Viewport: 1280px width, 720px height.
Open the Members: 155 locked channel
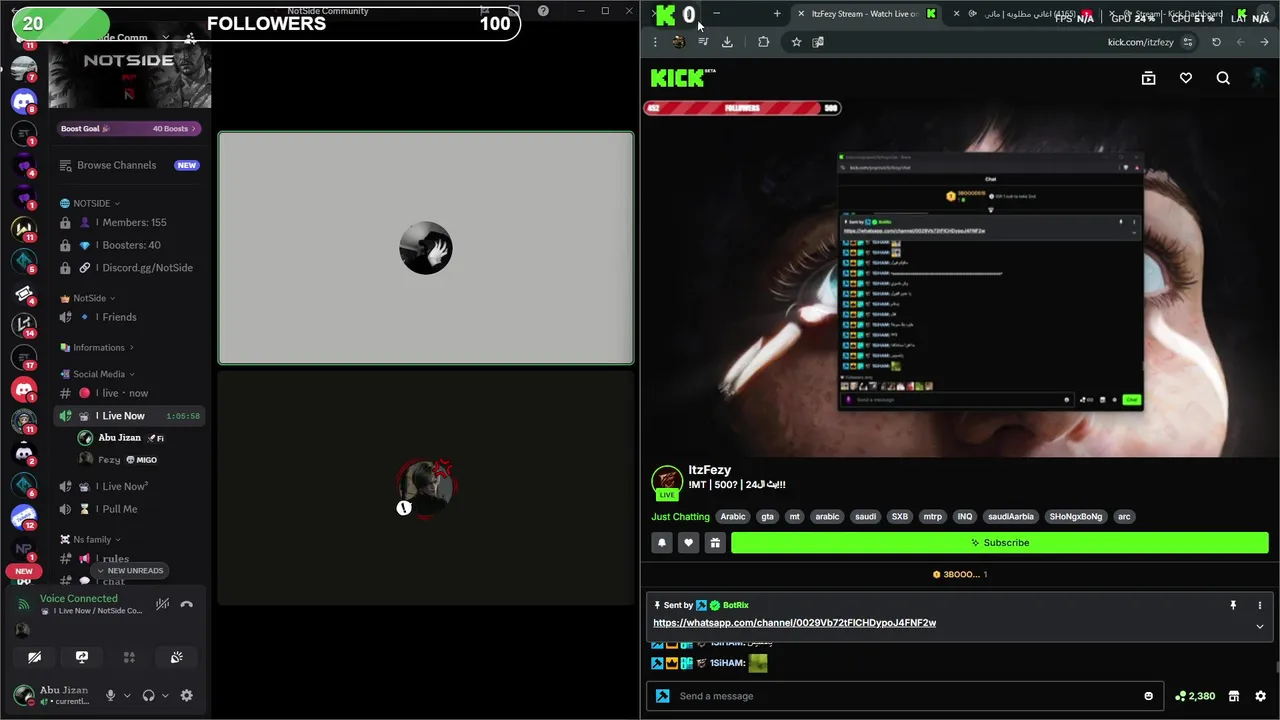click(129, 222)
